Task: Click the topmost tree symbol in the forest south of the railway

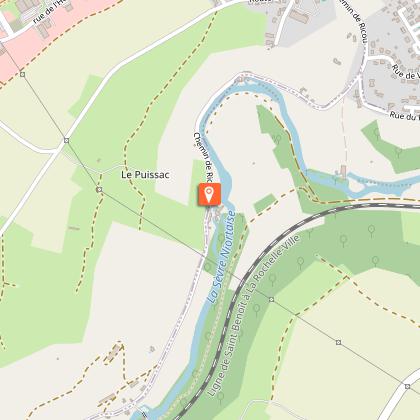Action: pyautogui.click(x=371, y=230)
